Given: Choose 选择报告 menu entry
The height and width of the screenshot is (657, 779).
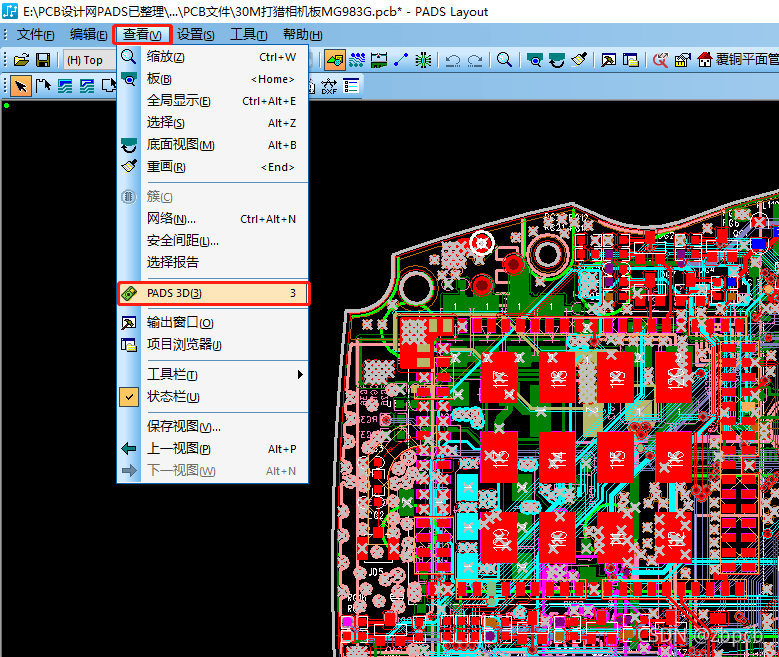Looking at the screenshot, I should point(213,262).
